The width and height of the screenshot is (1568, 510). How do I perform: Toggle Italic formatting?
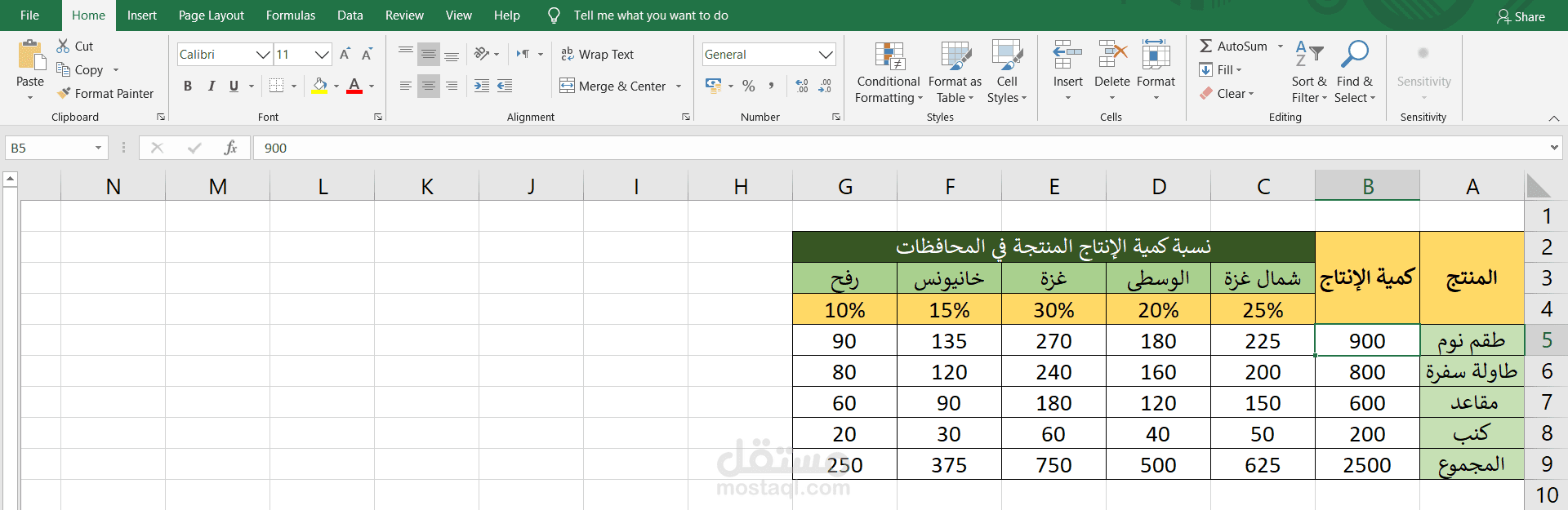click(211, 86)
